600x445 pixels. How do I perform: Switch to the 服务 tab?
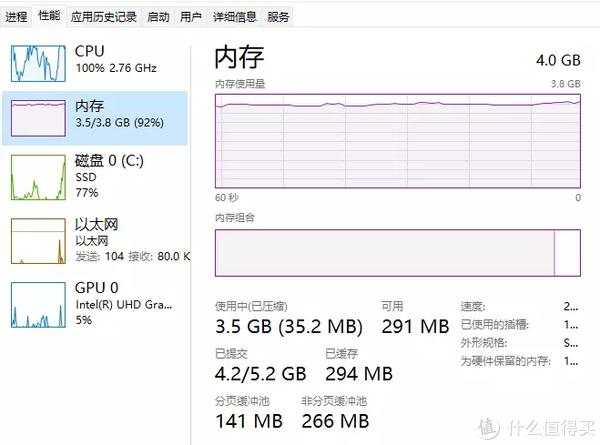pos(278,16)
